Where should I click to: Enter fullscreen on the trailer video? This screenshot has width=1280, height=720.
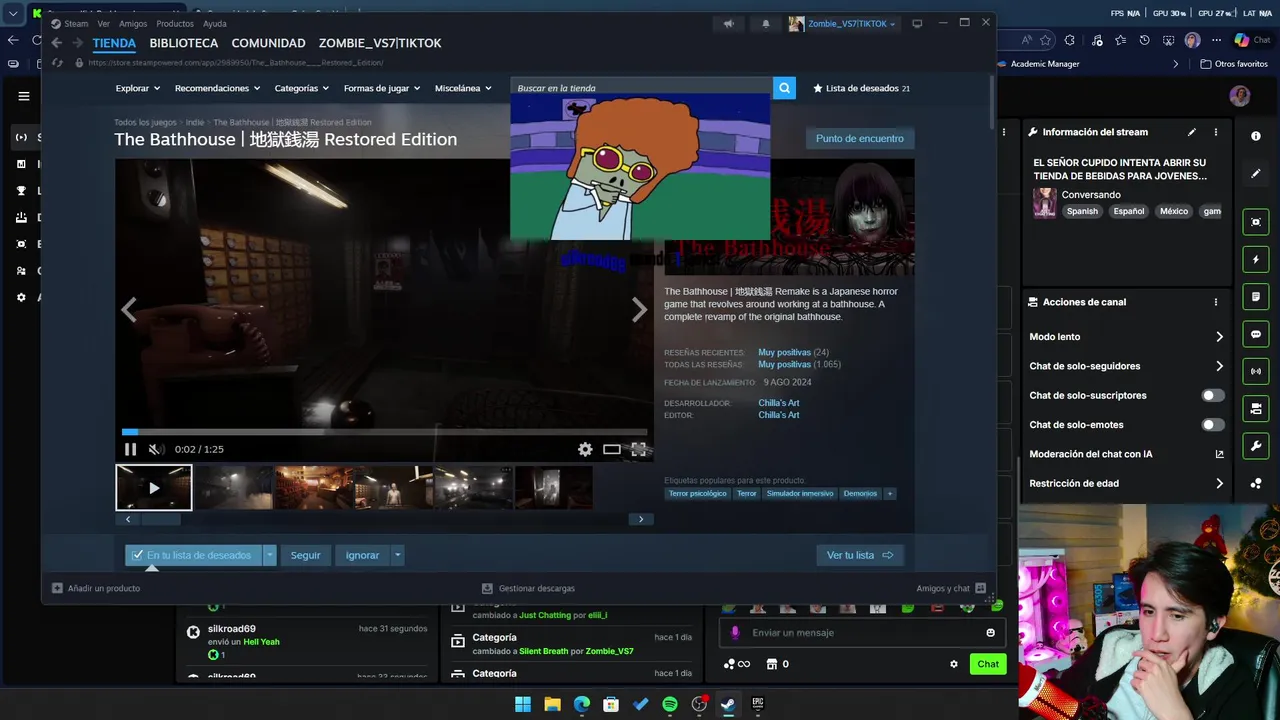(638, 449)
